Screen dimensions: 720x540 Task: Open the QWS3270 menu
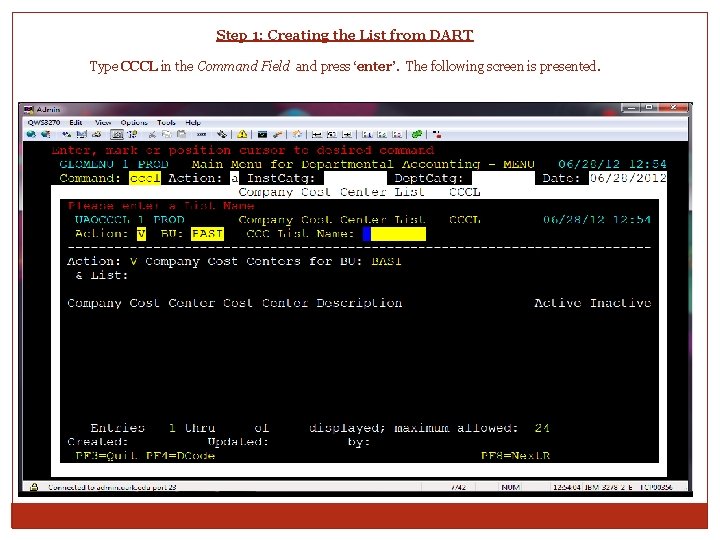click(x=44, y=123)
